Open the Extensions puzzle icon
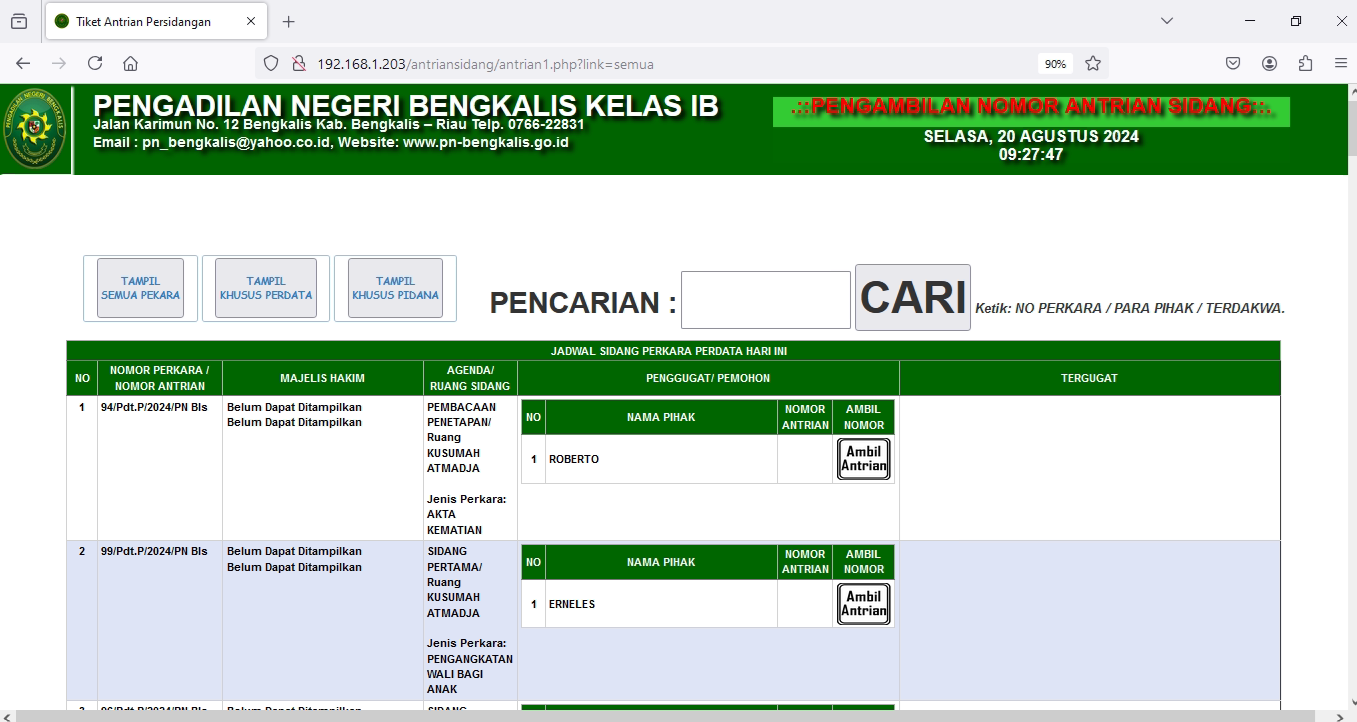The width and height of the screenshot is (1357, 722). 1305,63
